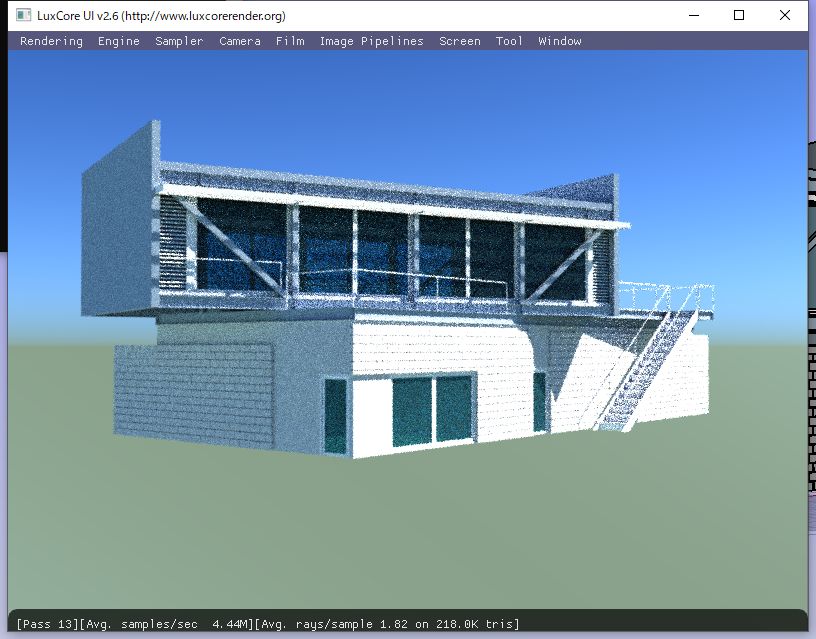Screen dimensions: 816x639
Task: Open the Screen menu
Action: [460, 41]
